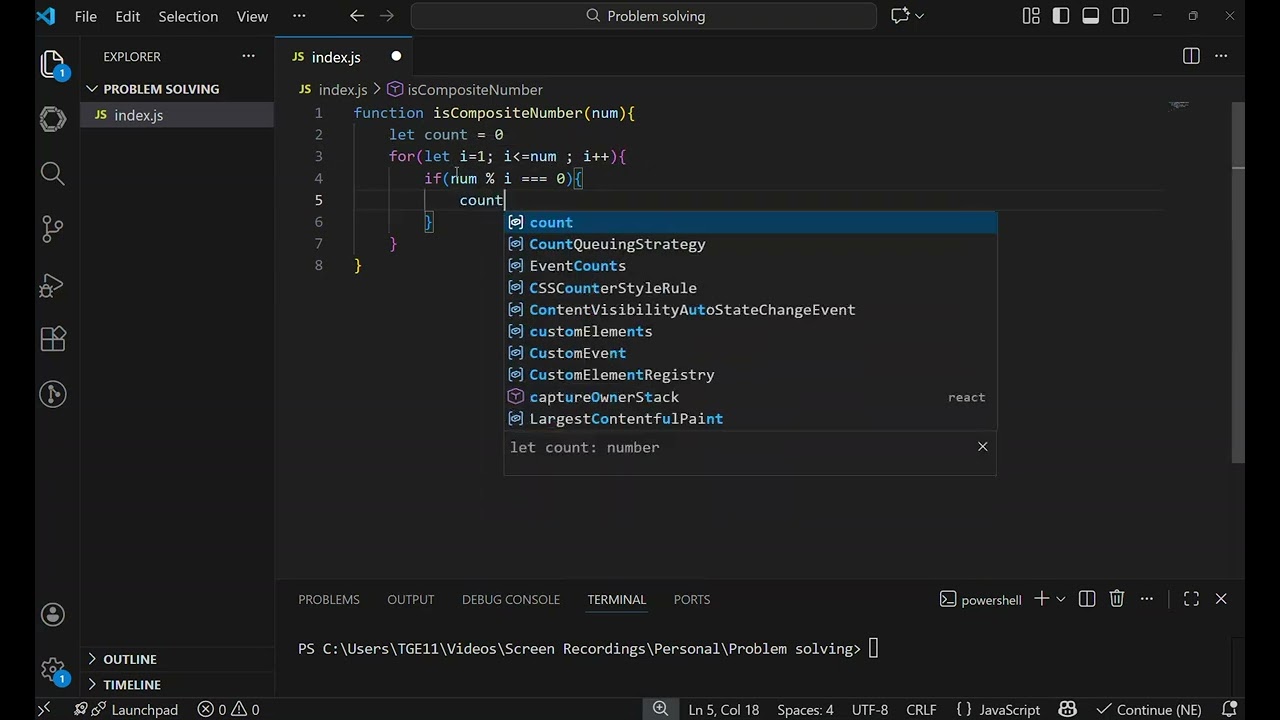Open the Extensions view icon
Viewport: 1280px width, 720px height.
point(53,338)
